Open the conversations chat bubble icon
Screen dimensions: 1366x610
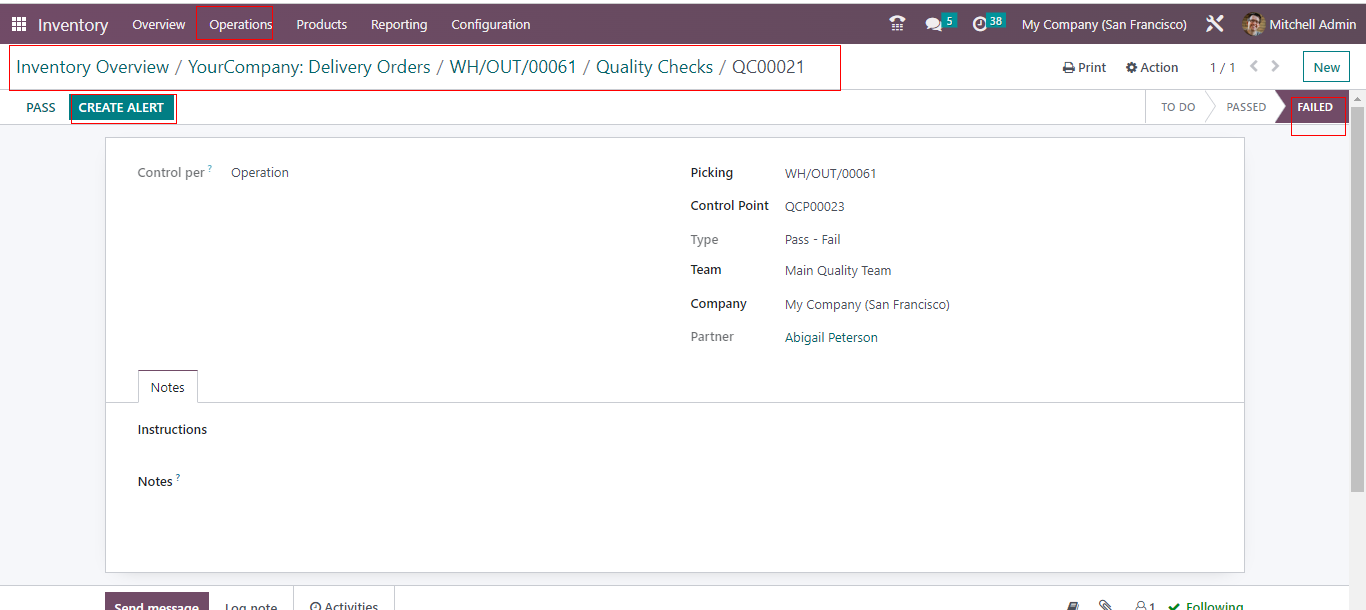934,24
